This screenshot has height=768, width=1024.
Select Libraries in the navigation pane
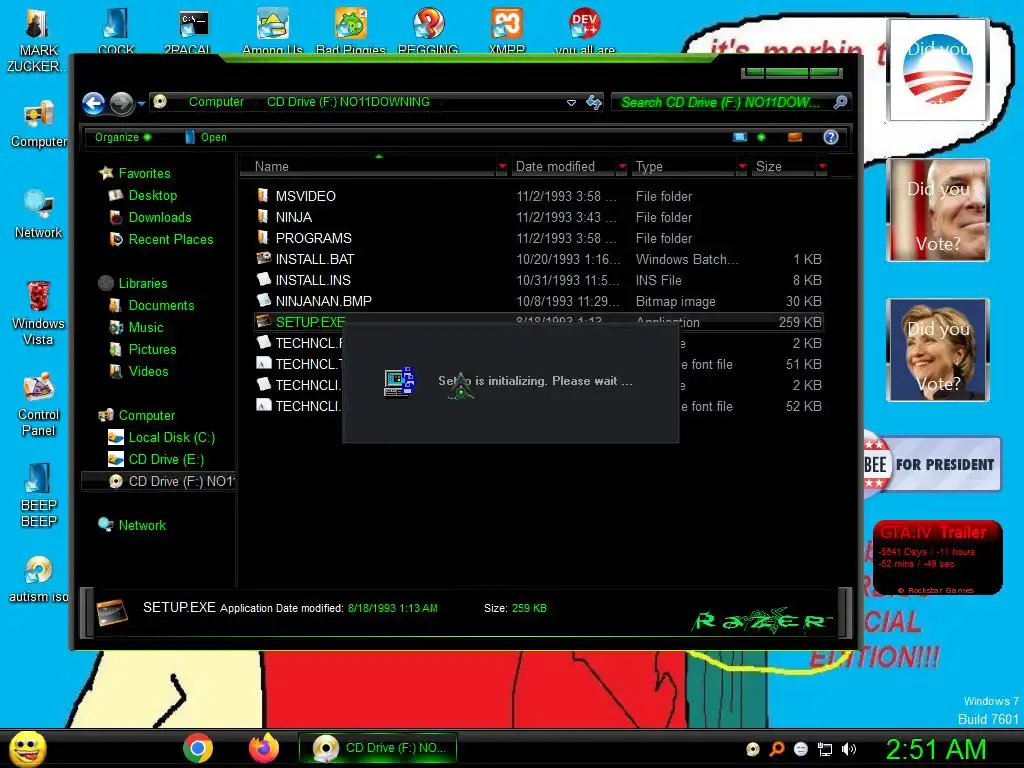click(142, 283)
